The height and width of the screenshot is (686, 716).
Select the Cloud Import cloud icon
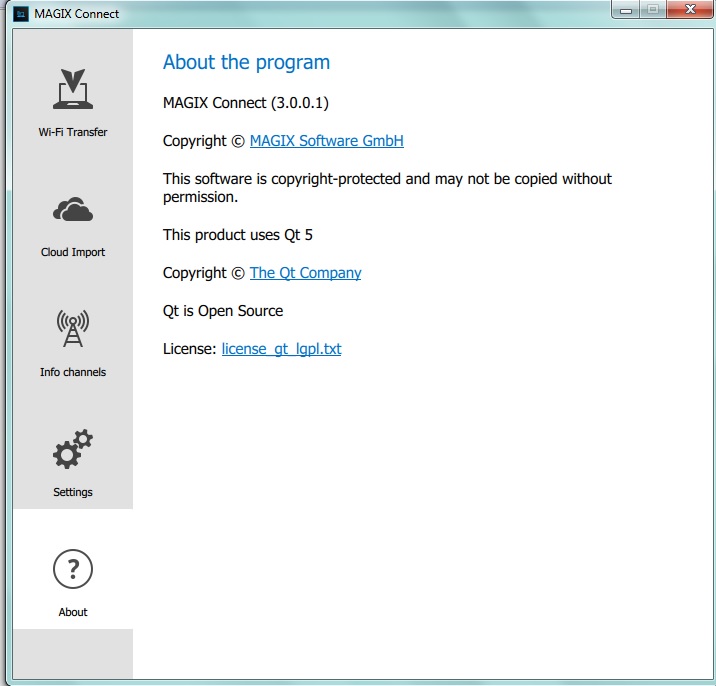(x=73, y=210)
